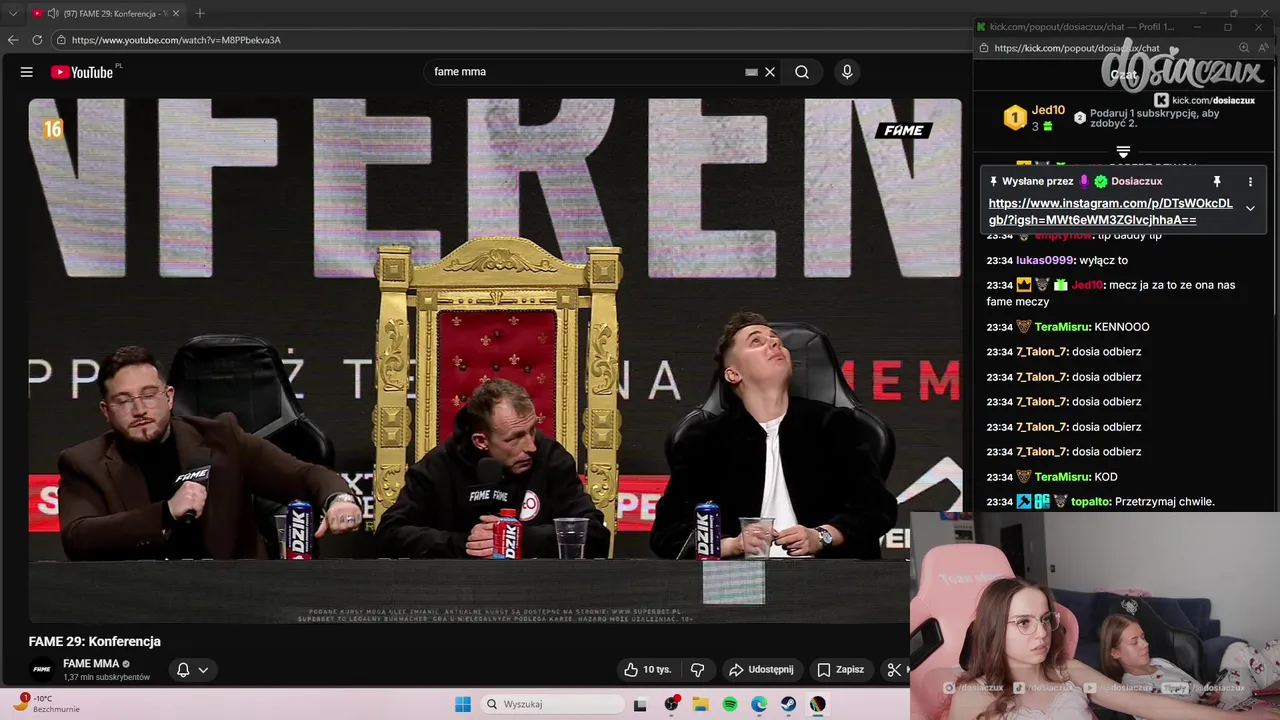The image size is (1280, 720).
Task: Clear the YouTube search query with X
Action: (x=770, y=72)
